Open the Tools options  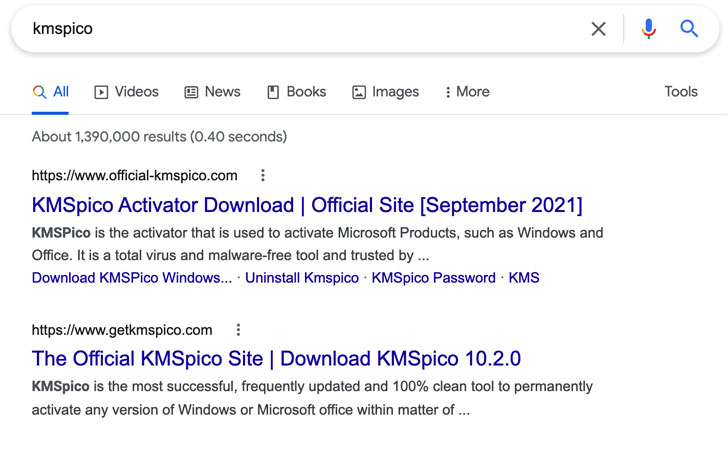click(680, 92)
